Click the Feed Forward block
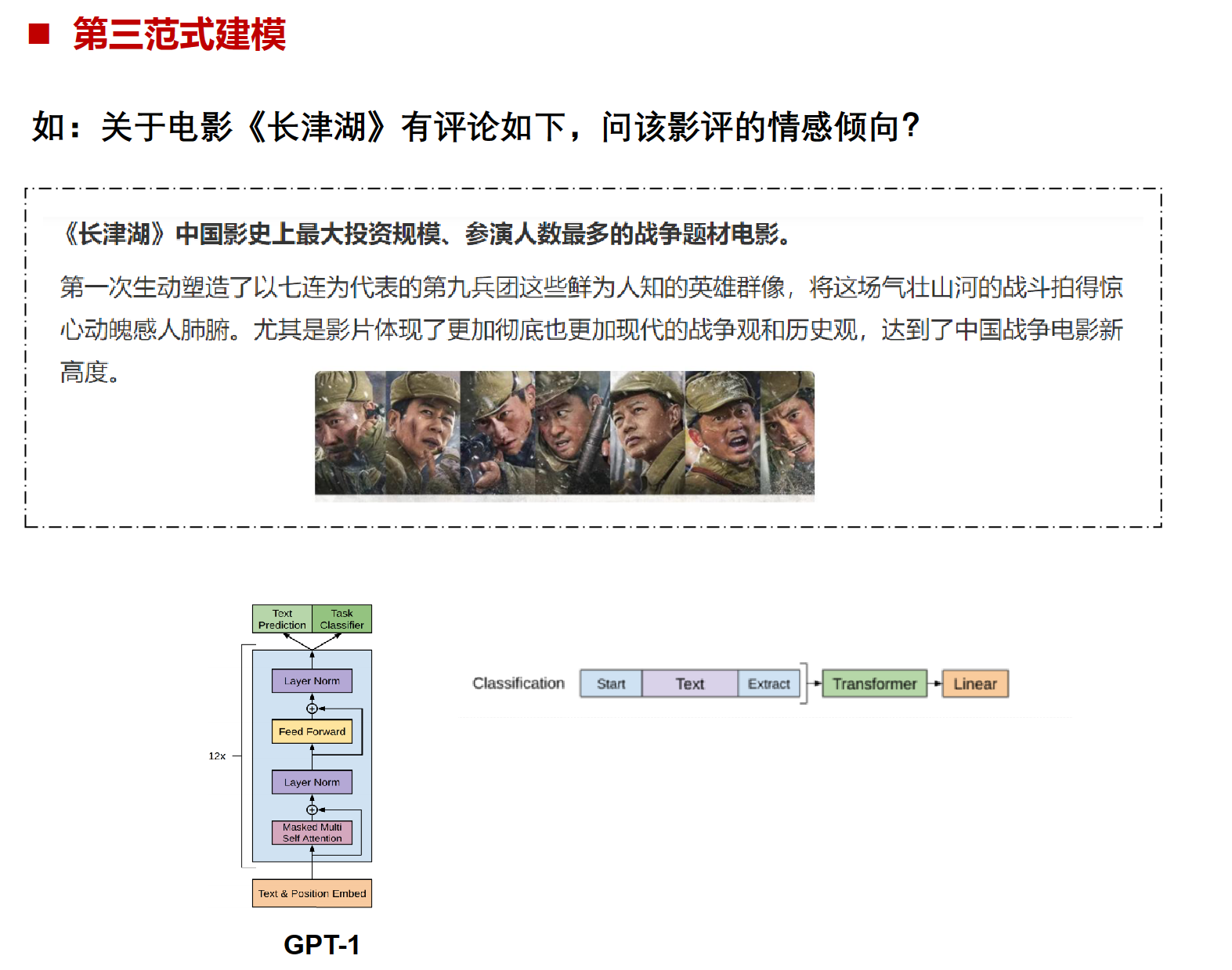The height and width of the screenshot is (970, 1232). 312,731
